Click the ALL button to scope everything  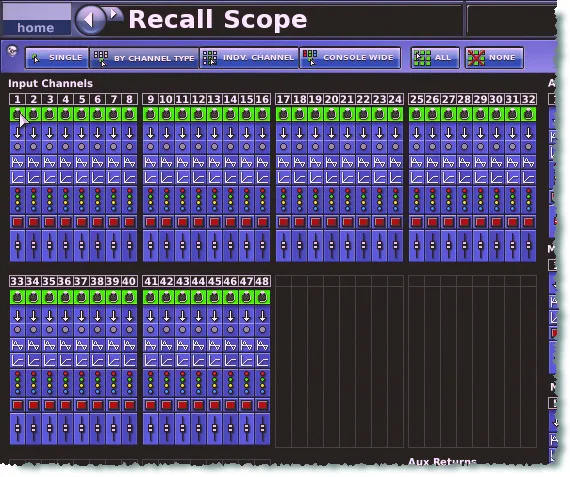pos(435,57)
